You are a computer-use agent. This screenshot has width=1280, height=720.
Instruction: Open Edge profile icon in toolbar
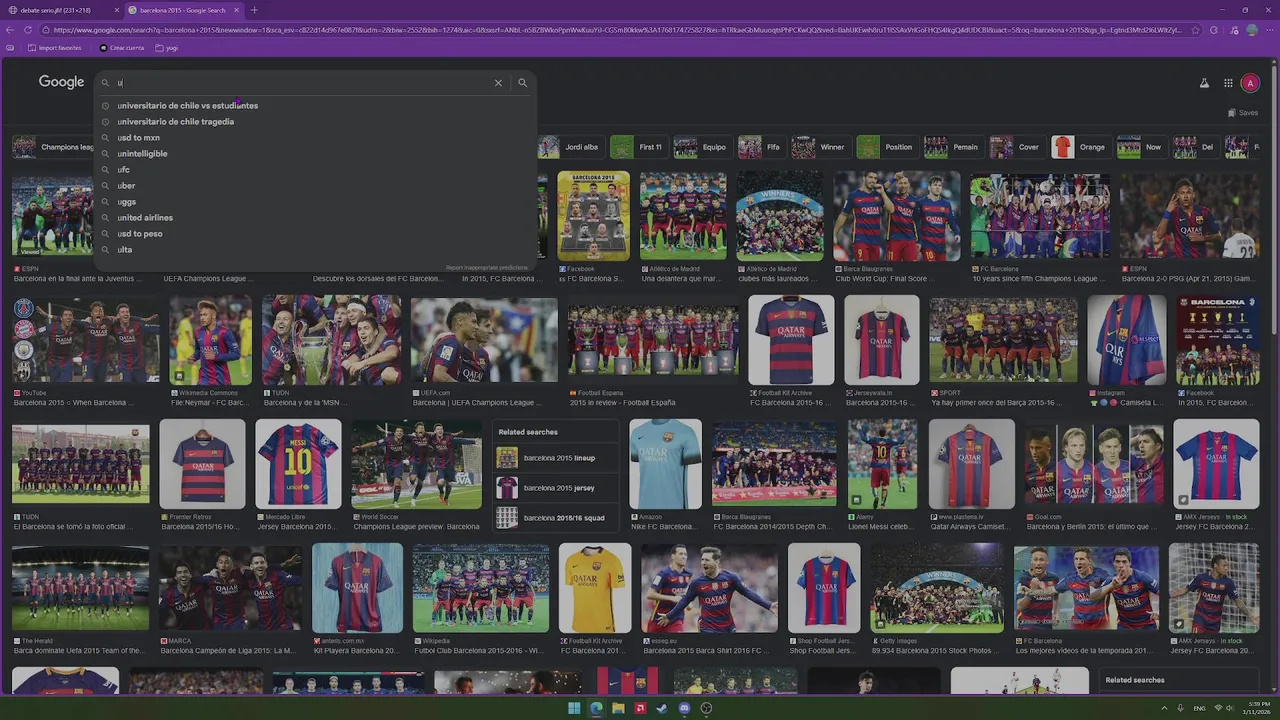1252,30
